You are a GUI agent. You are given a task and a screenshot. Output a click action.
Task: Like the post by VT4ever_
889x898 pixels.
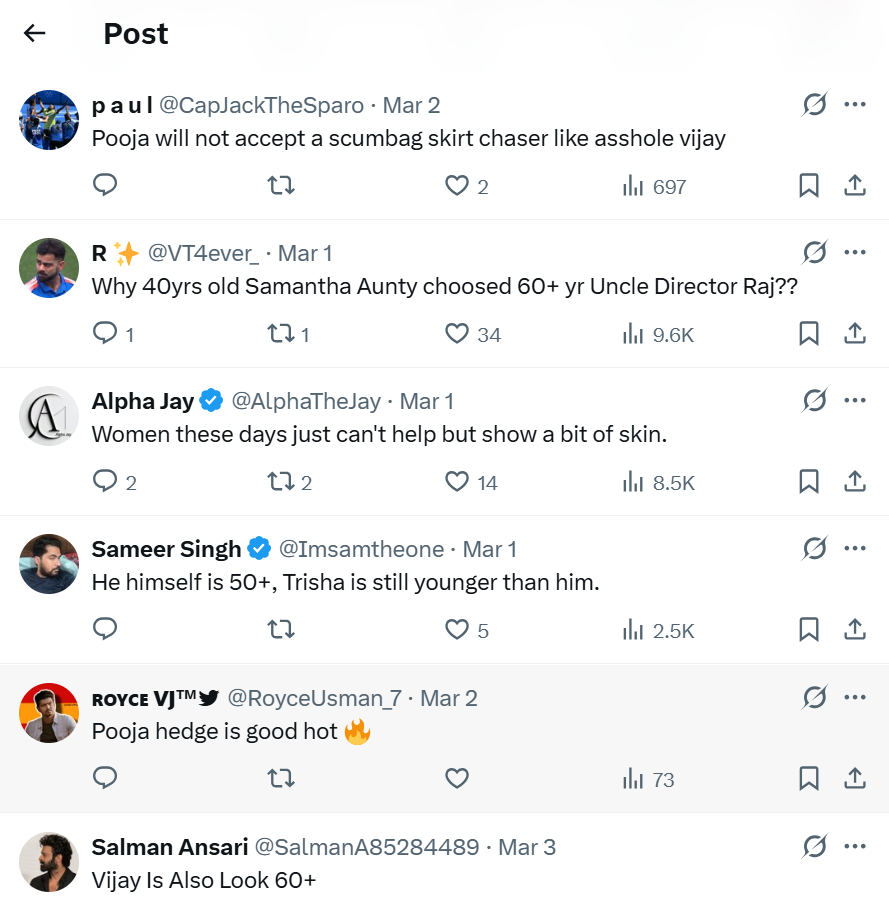click(457, 334)
